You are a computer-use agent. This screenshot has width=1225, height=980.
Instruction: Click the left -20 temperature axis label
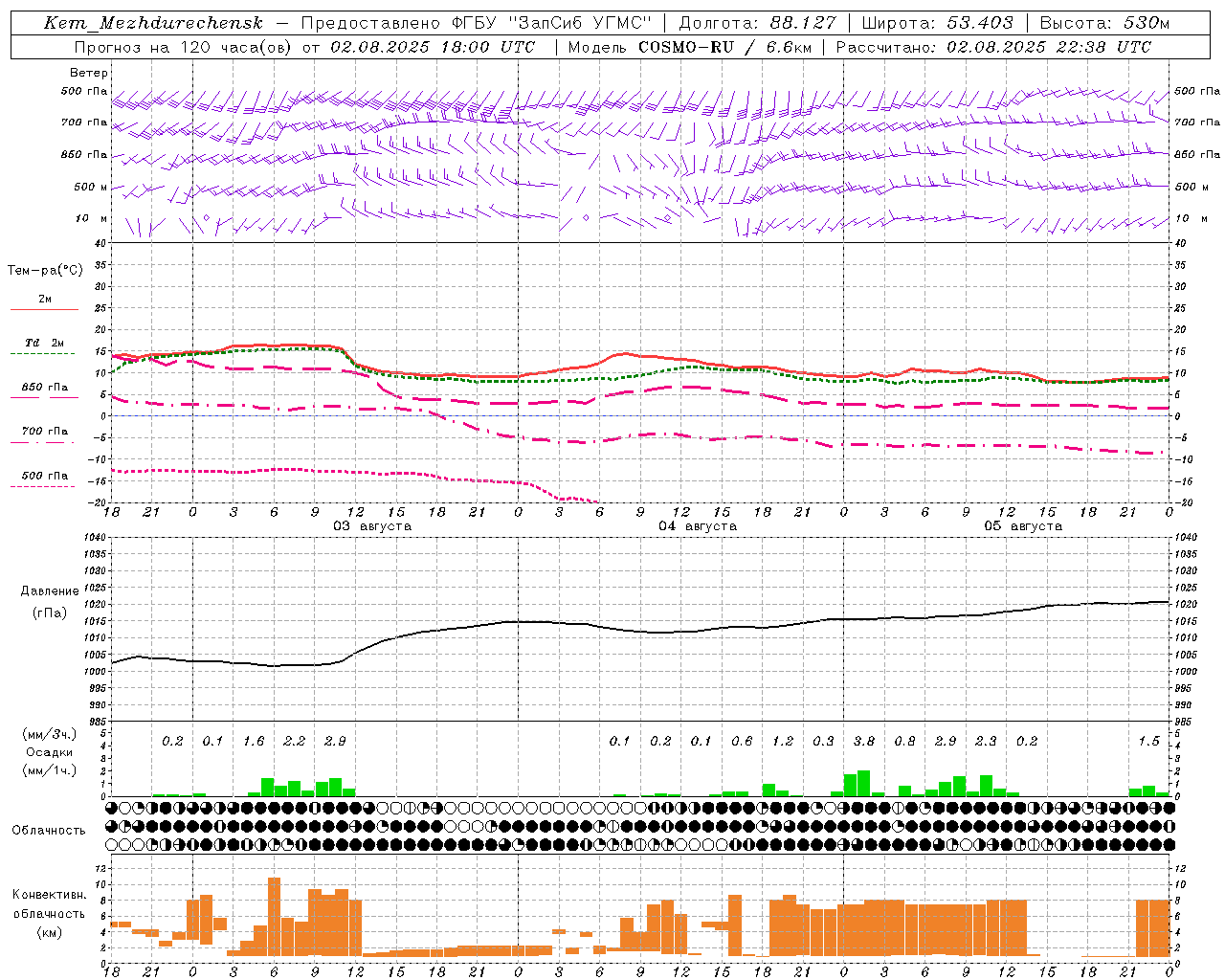point(98,502)
